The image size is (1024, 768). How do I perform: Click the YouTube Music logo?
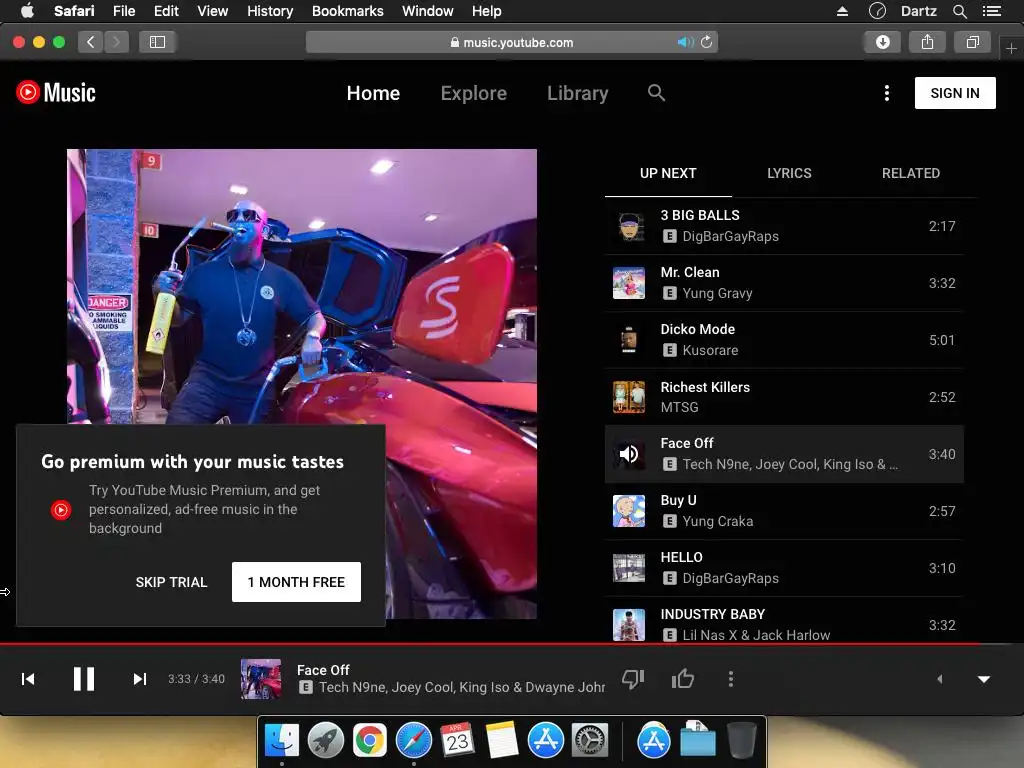(56, 93)
